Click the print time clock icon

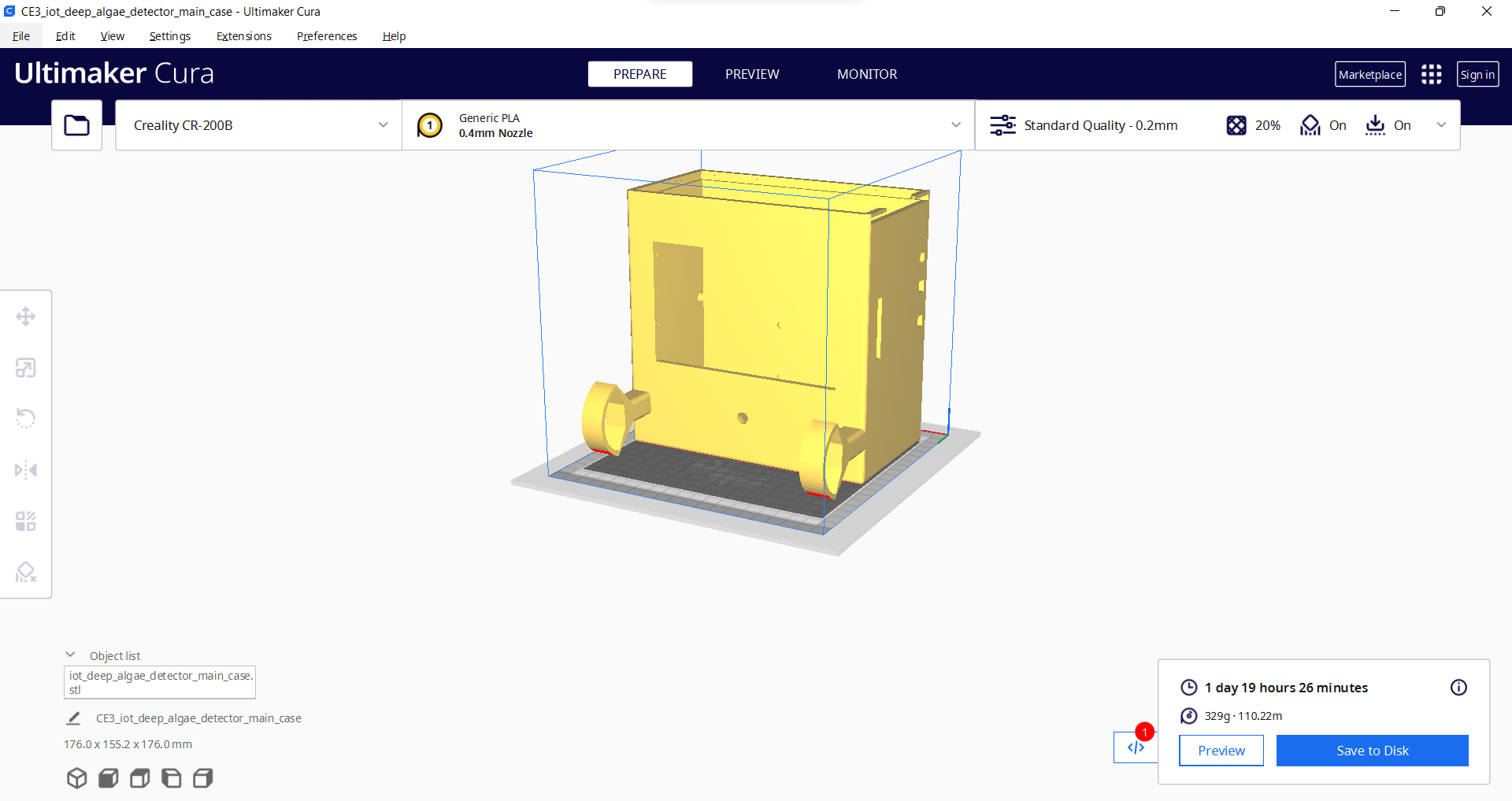[x=1189, y=688]
